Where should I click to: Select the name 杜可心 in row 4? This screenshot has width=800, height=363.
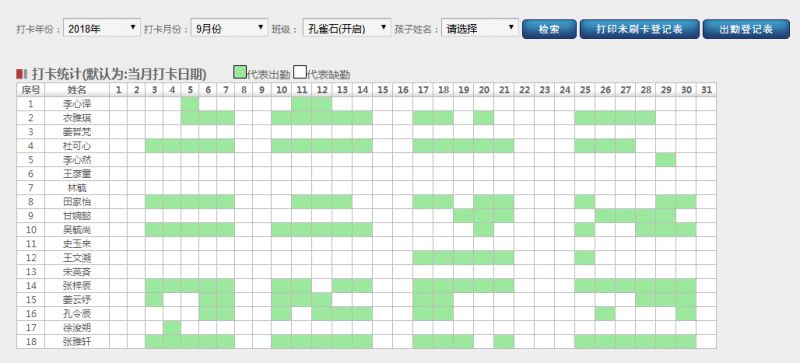pos(77,146)
